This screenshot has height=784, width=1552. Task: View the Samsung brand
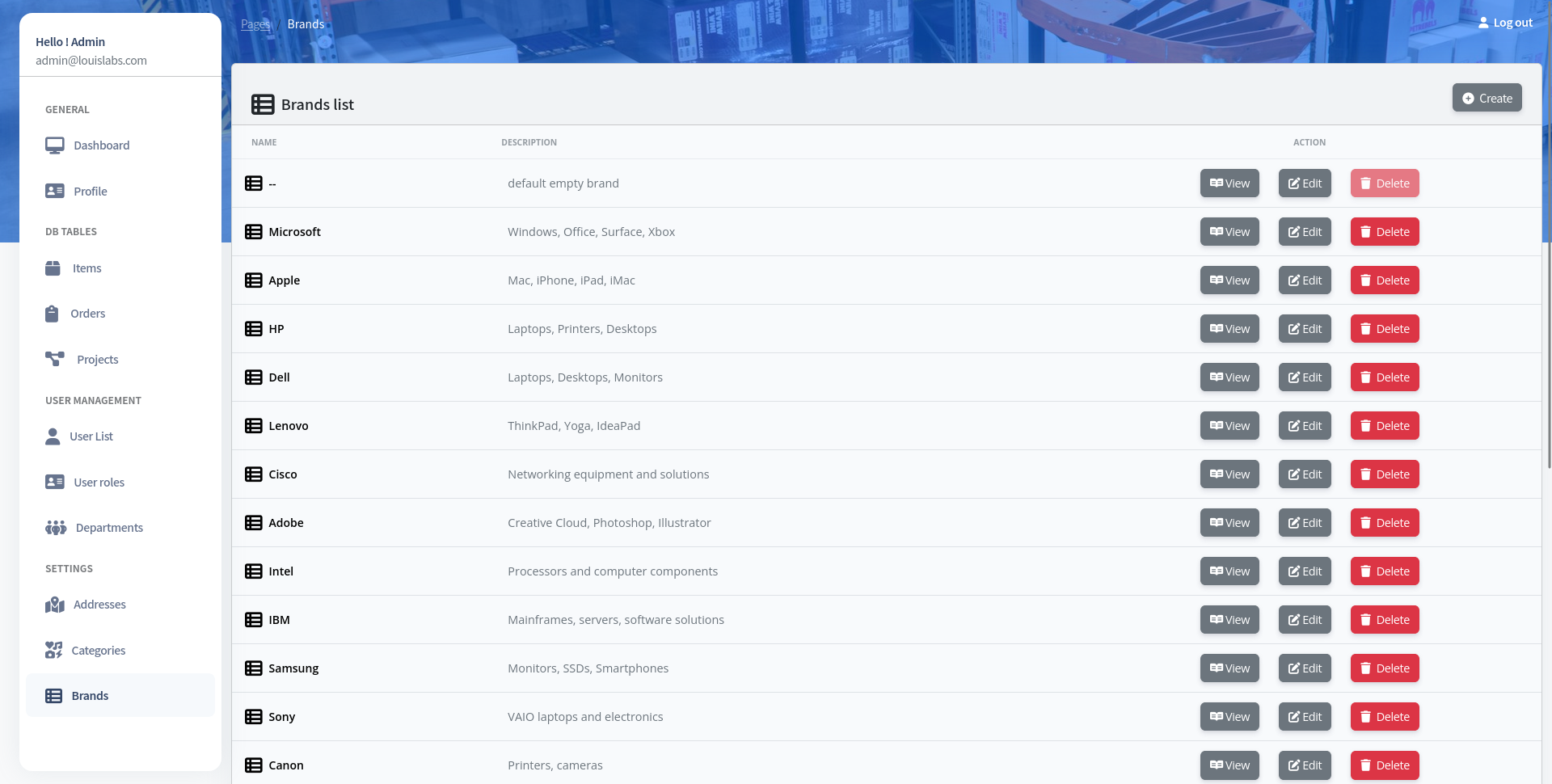click(x=1229, y=668)
